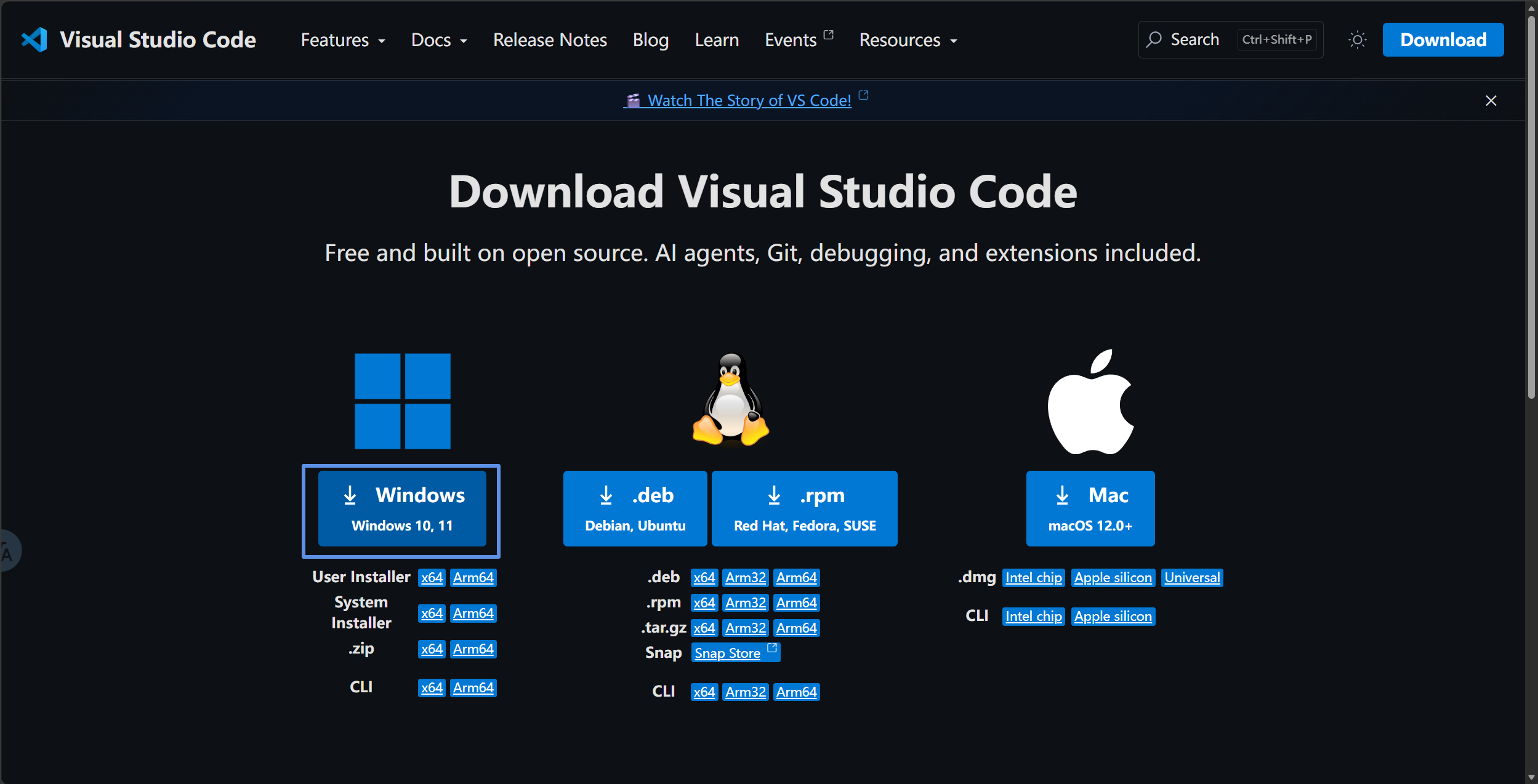Select Mac CLI Apple silicon link
Viewport: 1538px width, 784px height.
1113,616
